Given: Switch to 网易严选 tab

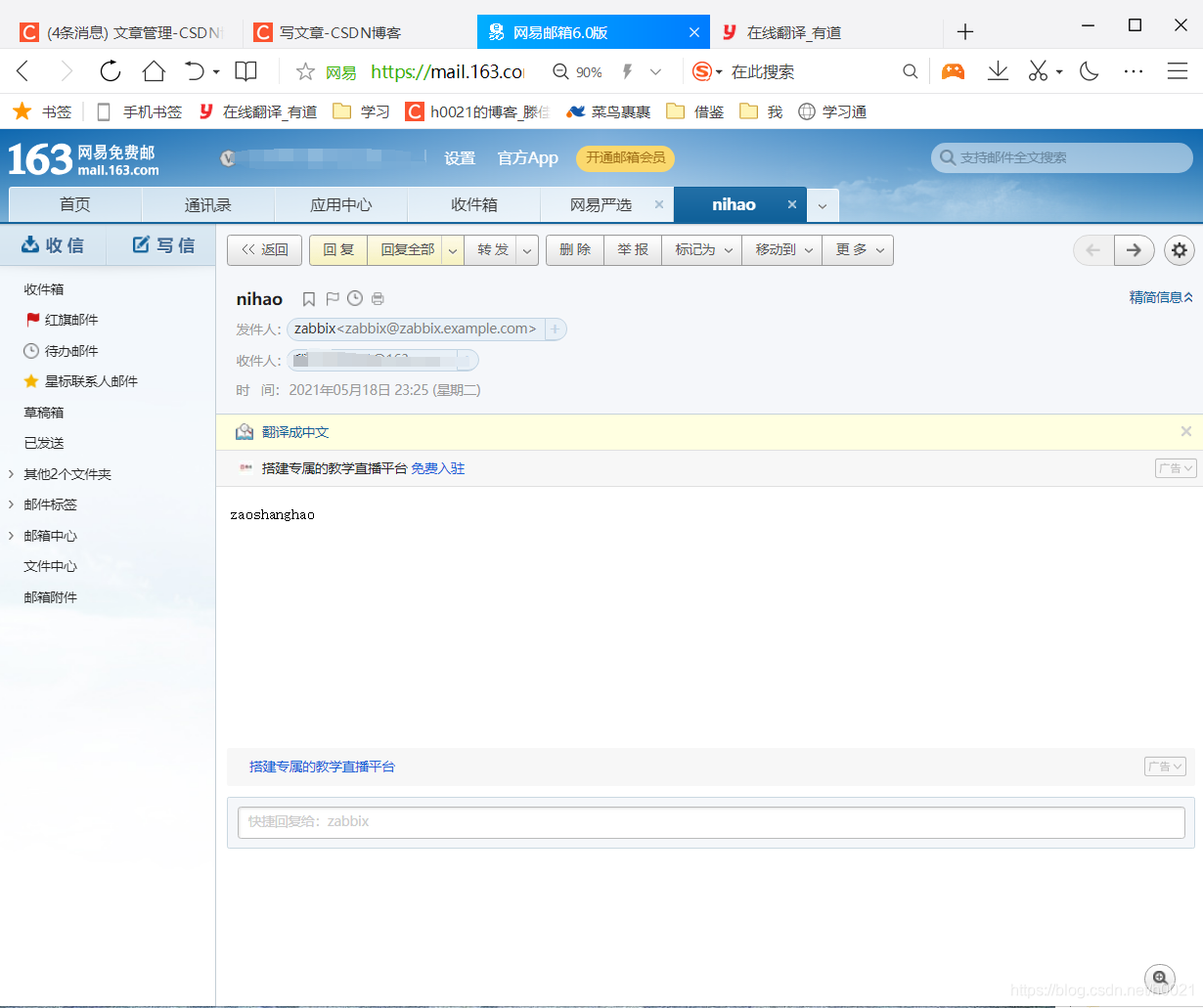Looking at the screenshot, I should [601, 204].
